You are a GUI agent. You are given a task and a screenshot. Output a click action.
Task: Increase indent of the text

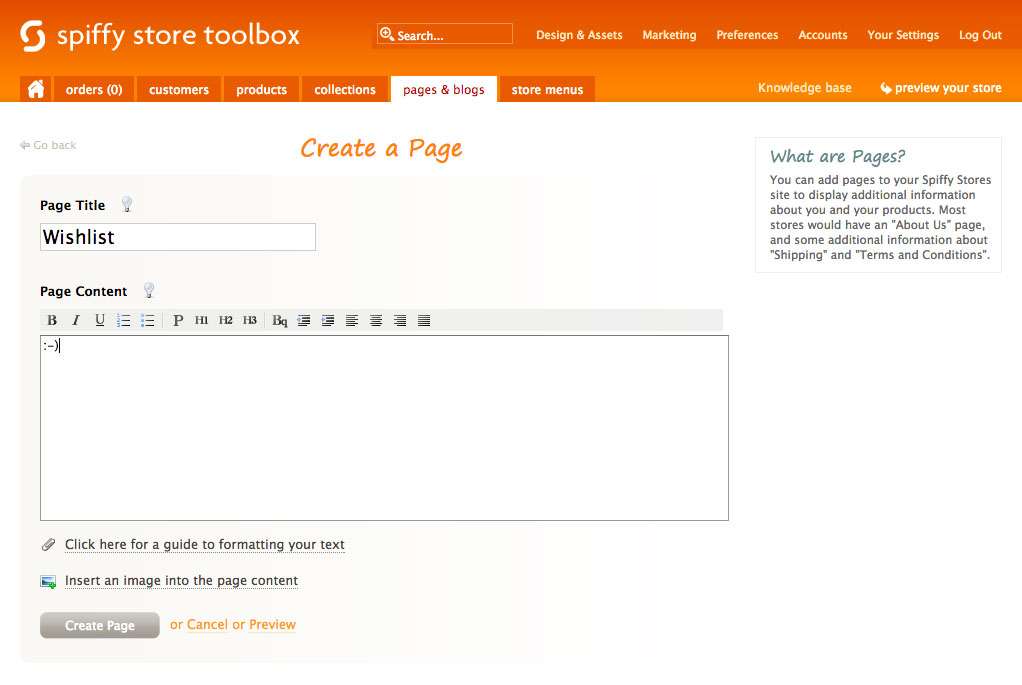[328, 320]
